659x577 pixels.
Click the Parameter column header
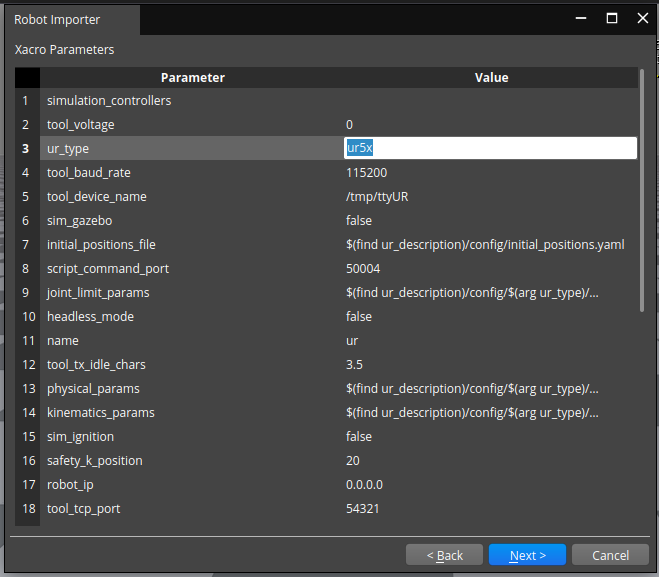coord(192,77)
